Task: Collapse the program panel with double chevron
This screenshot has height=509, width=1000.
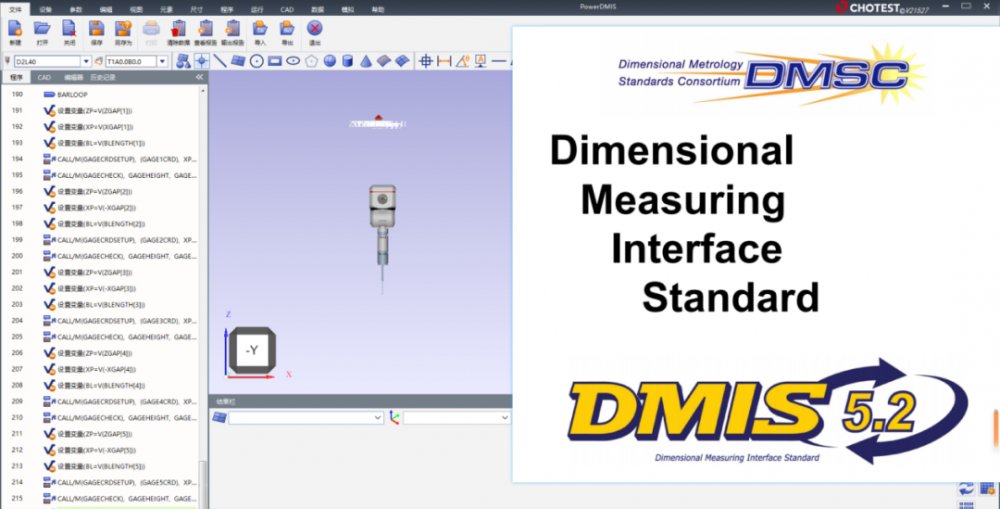Action: tap(199, 77)
